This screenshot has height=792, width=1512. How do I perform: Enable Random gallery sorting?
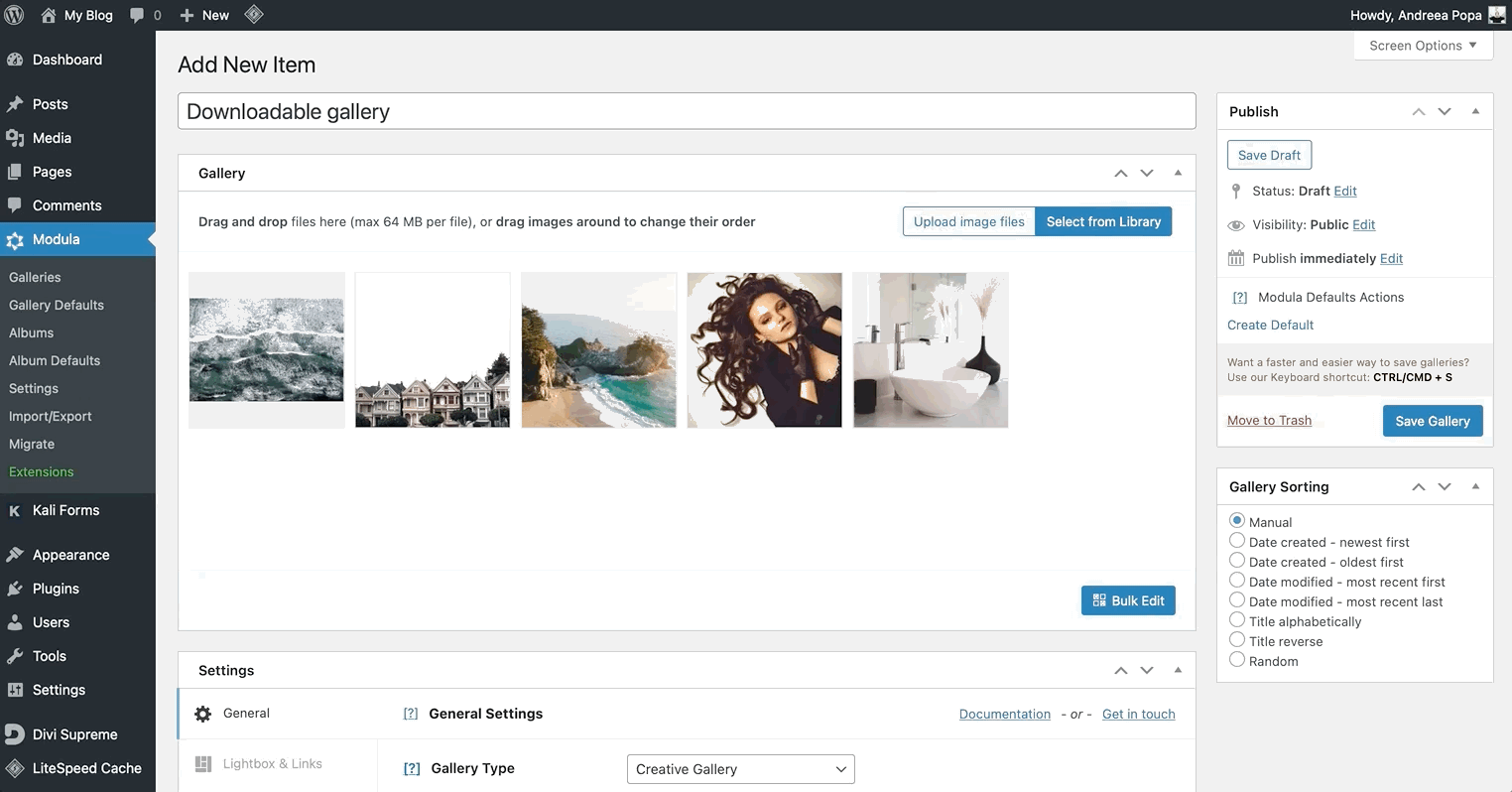(1236, 659)
